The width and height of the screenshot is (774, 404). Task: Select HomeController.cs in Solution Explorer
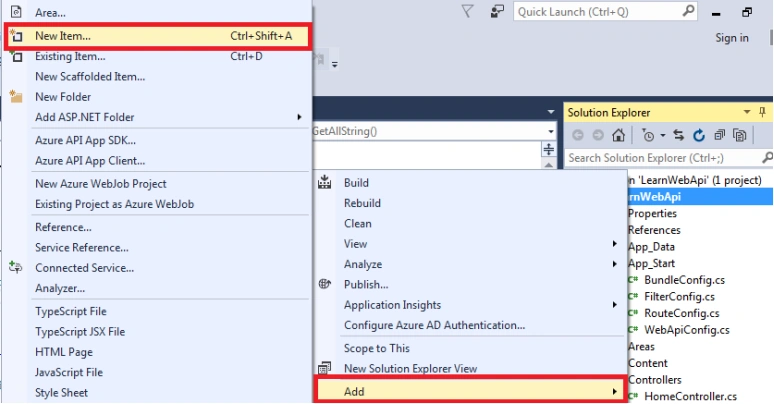coord(690,396)
